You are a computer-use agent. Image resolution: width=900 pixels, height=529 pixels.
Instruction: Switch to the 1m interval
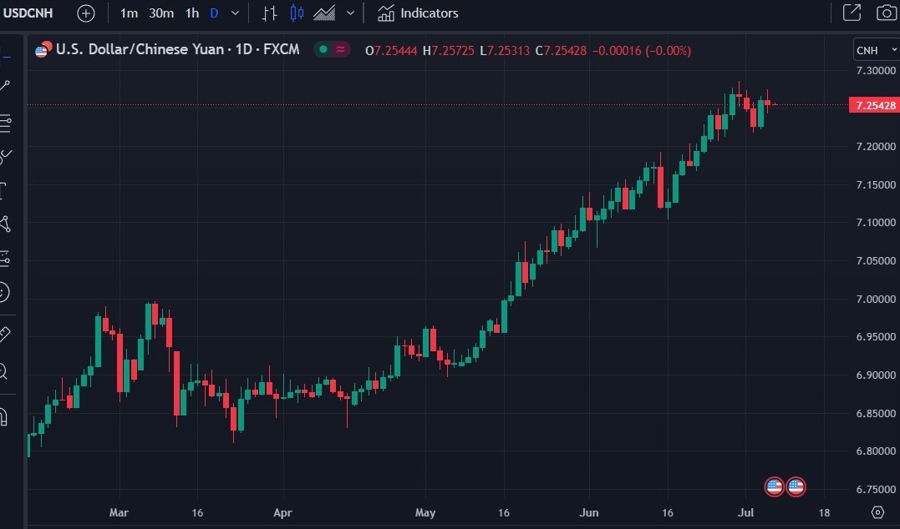(x=129, y=13)
